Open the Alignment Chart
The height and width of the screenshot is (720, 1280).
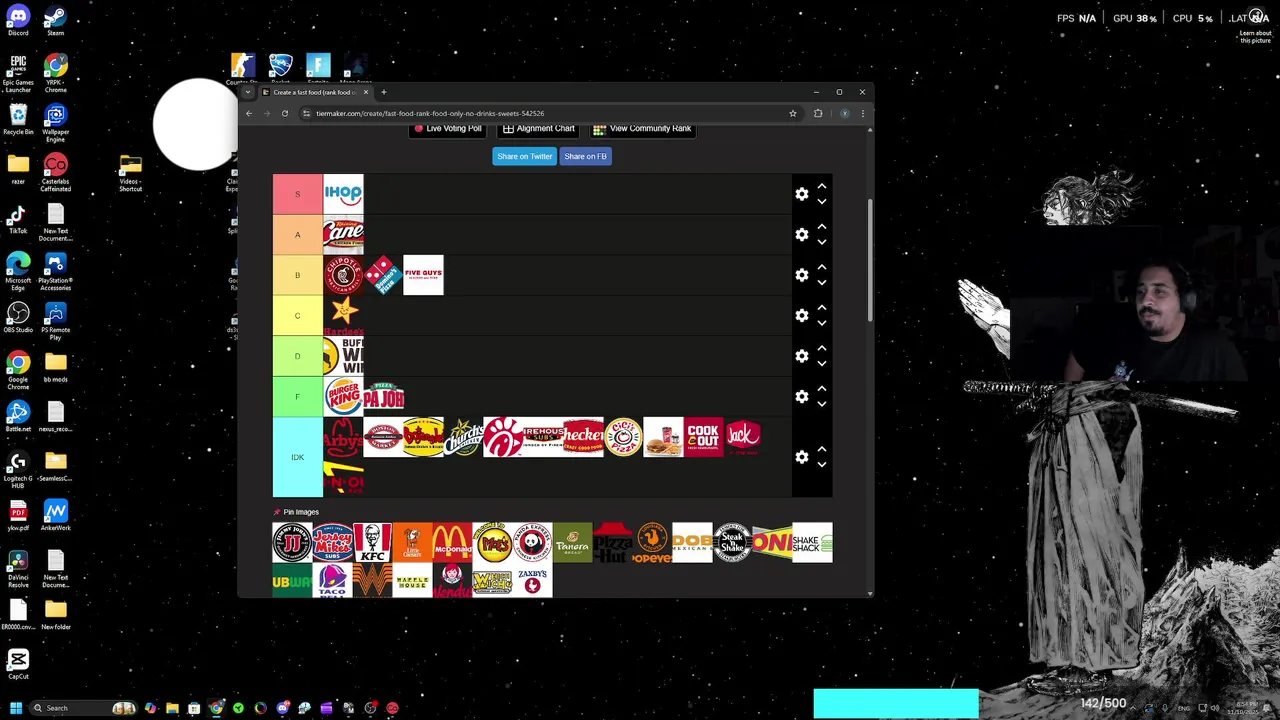[x=539, y=129]
